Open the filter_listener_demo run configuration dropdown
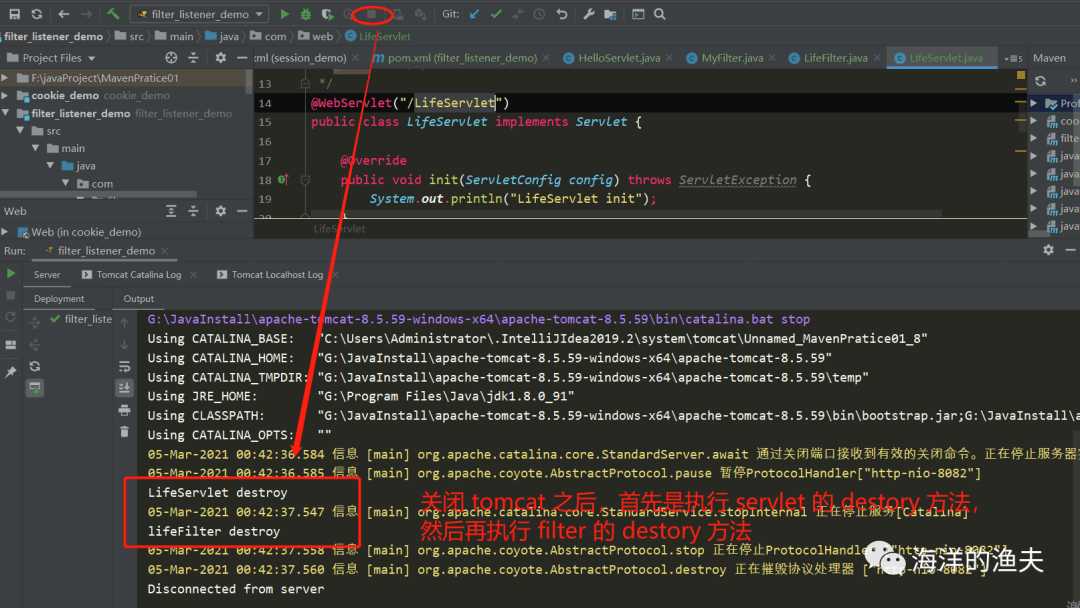This screenshot has width=1080, height=608. 200,14
